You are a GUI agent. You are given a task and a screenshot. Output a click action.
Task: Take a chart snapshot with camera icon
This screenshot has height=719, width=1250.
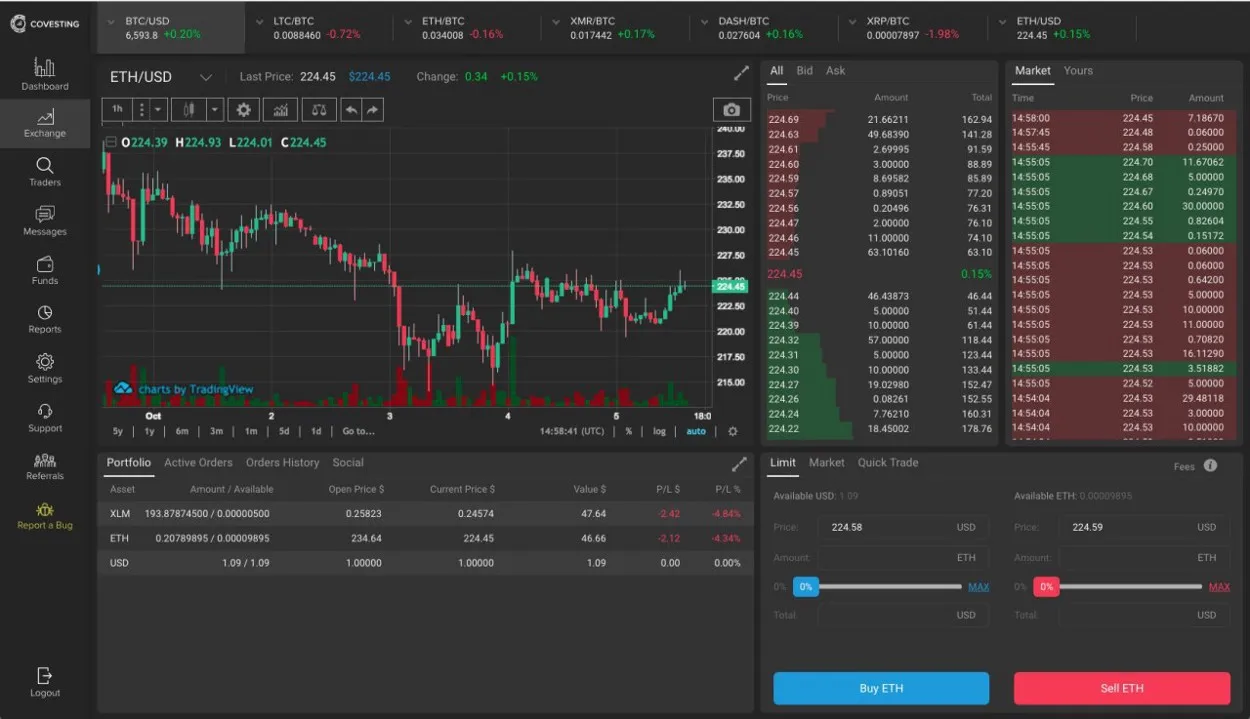[x=732, y=110]
